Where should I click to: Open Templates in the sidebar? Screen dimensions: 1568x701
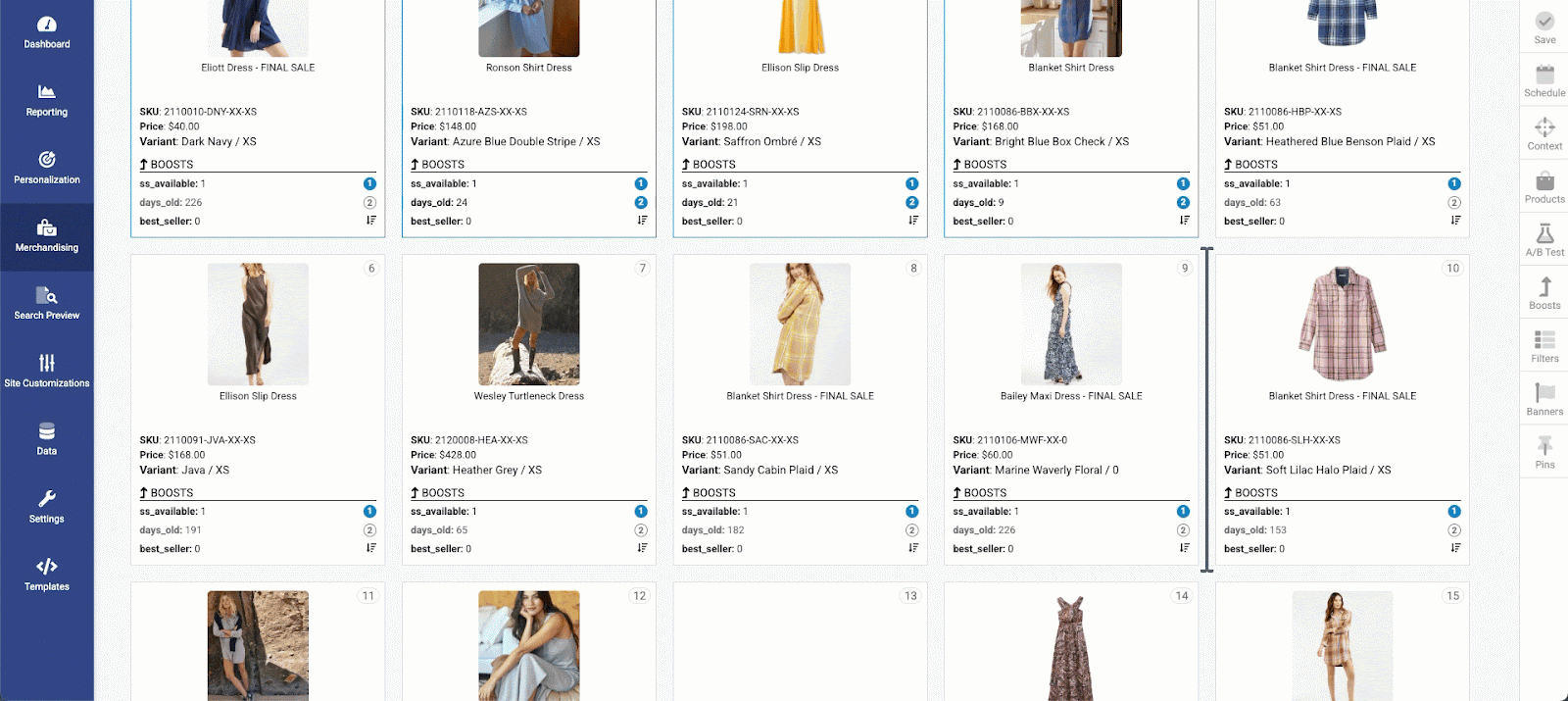click(47, 575)
